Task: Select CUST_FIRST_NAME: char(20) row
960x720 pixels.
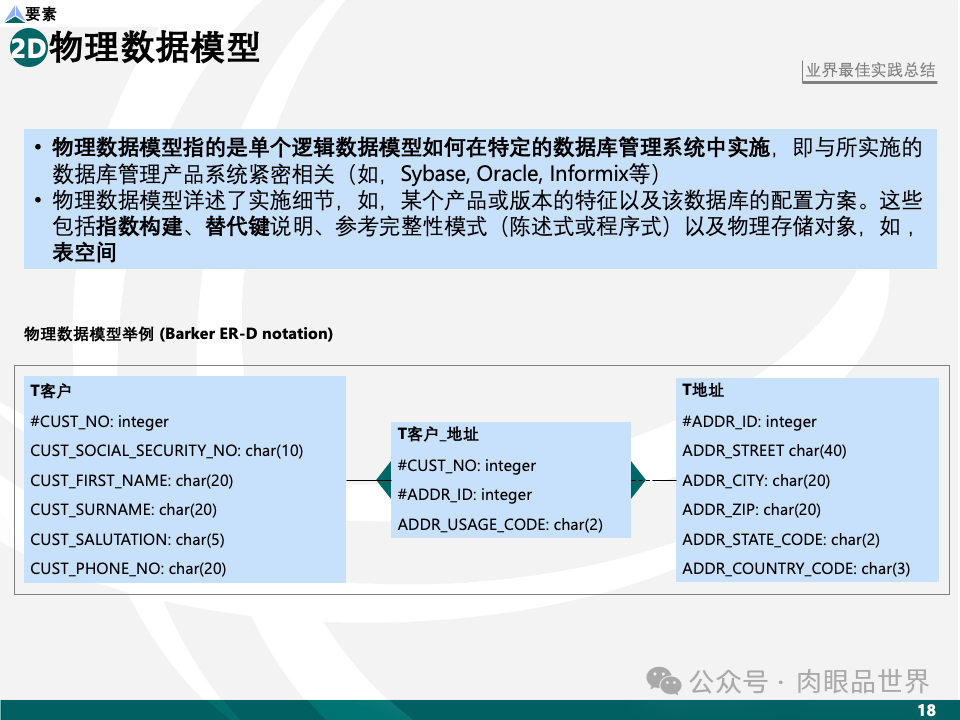Action: click(132, 481)
